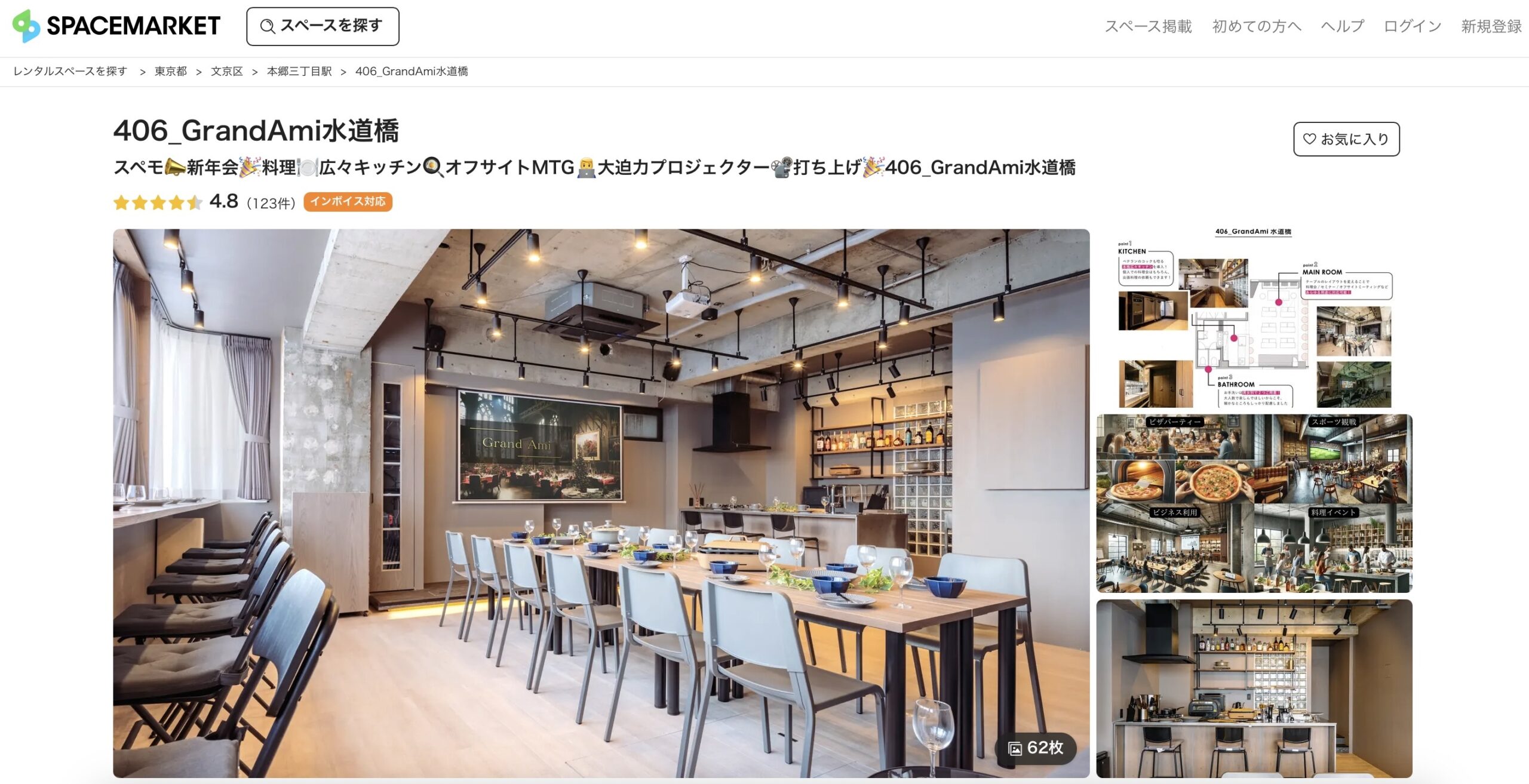1529x784 pixels.
Task: Open the 初めての方へ menu item
Action: pos(1257,26)
